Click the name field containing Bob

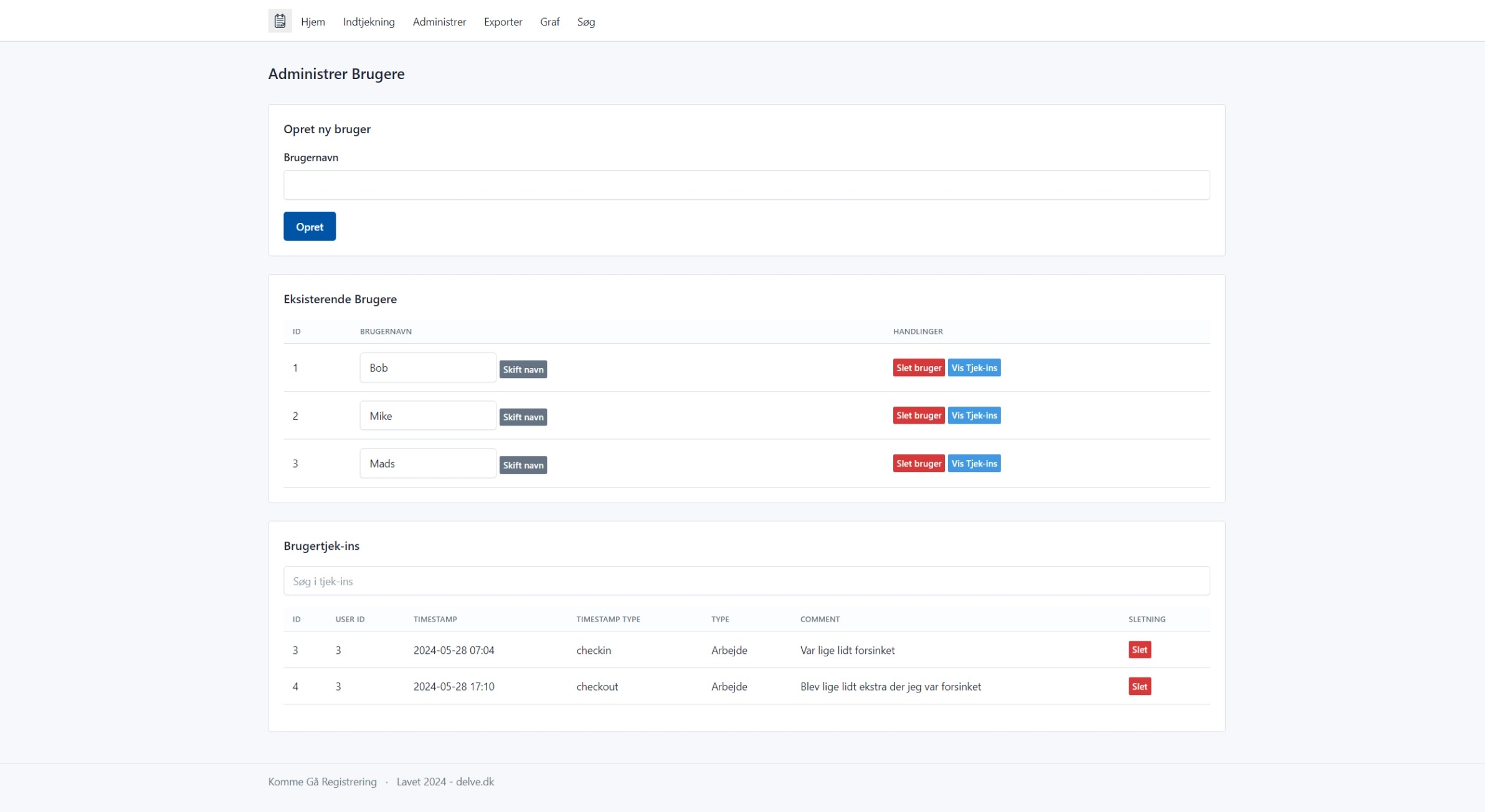428,367
